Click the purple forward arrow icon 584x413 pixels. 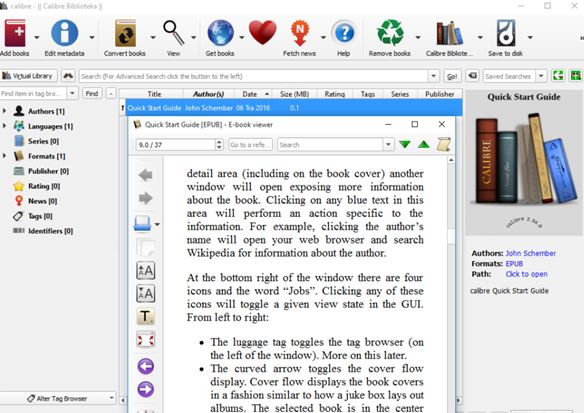pos(146,390)
